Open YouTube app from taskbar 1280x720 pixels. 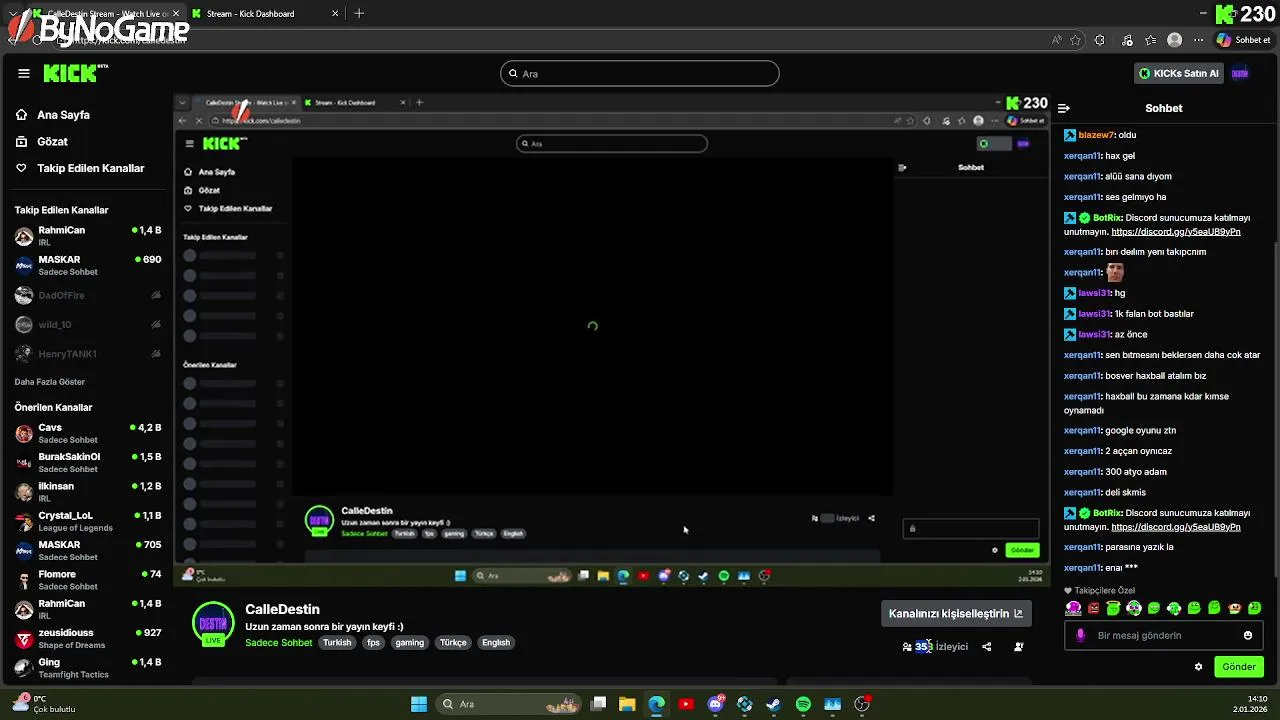pyautogui.click(x=686, y=704)
